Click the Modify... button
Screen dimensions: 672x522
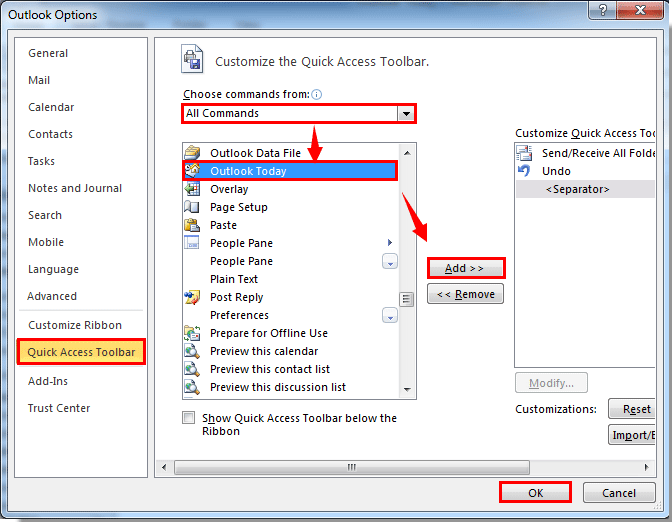click(551, 383)
